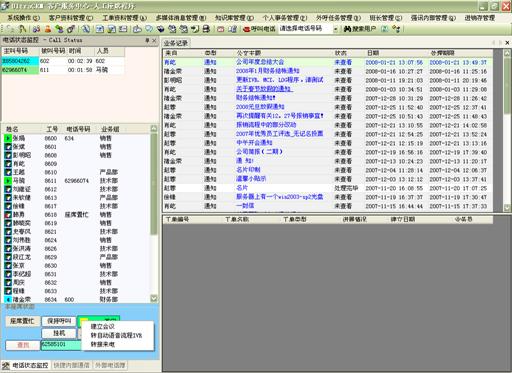Click the speech bubble icon in toolbar
Viewport: 512px width, 373px height.
click(149, 29)
